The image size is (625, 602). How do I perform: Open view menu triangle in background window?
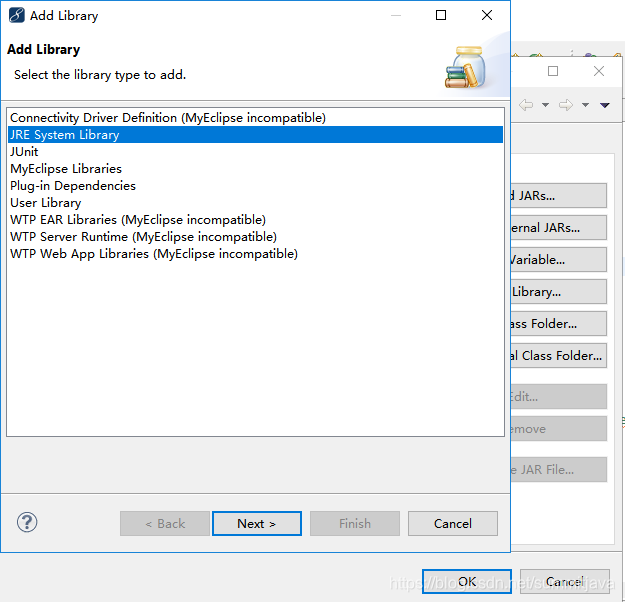(x=605, y=105)
